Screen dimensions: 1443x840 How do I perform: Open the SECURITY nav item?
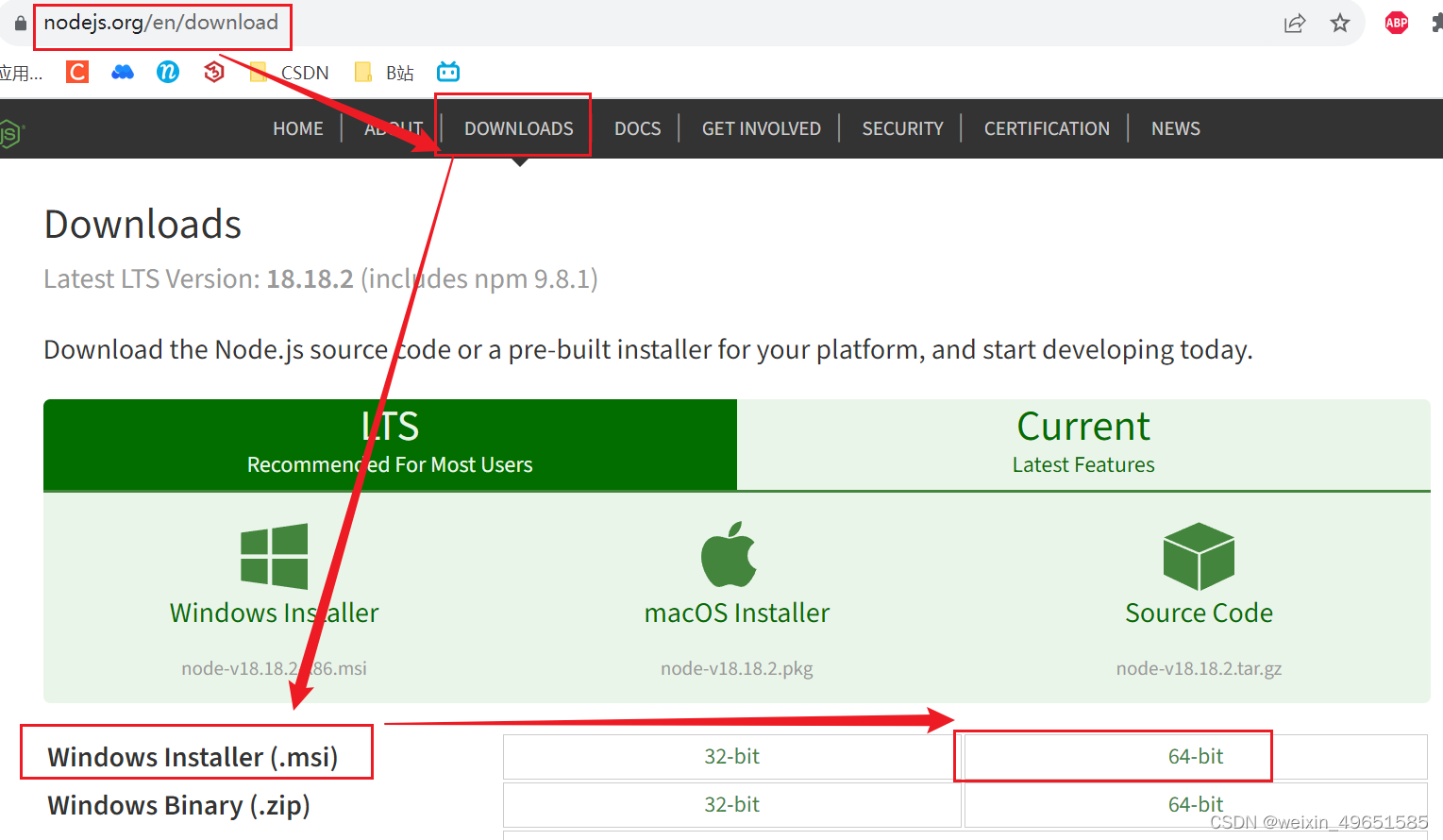pyautogui.click(x=903, y=128)
